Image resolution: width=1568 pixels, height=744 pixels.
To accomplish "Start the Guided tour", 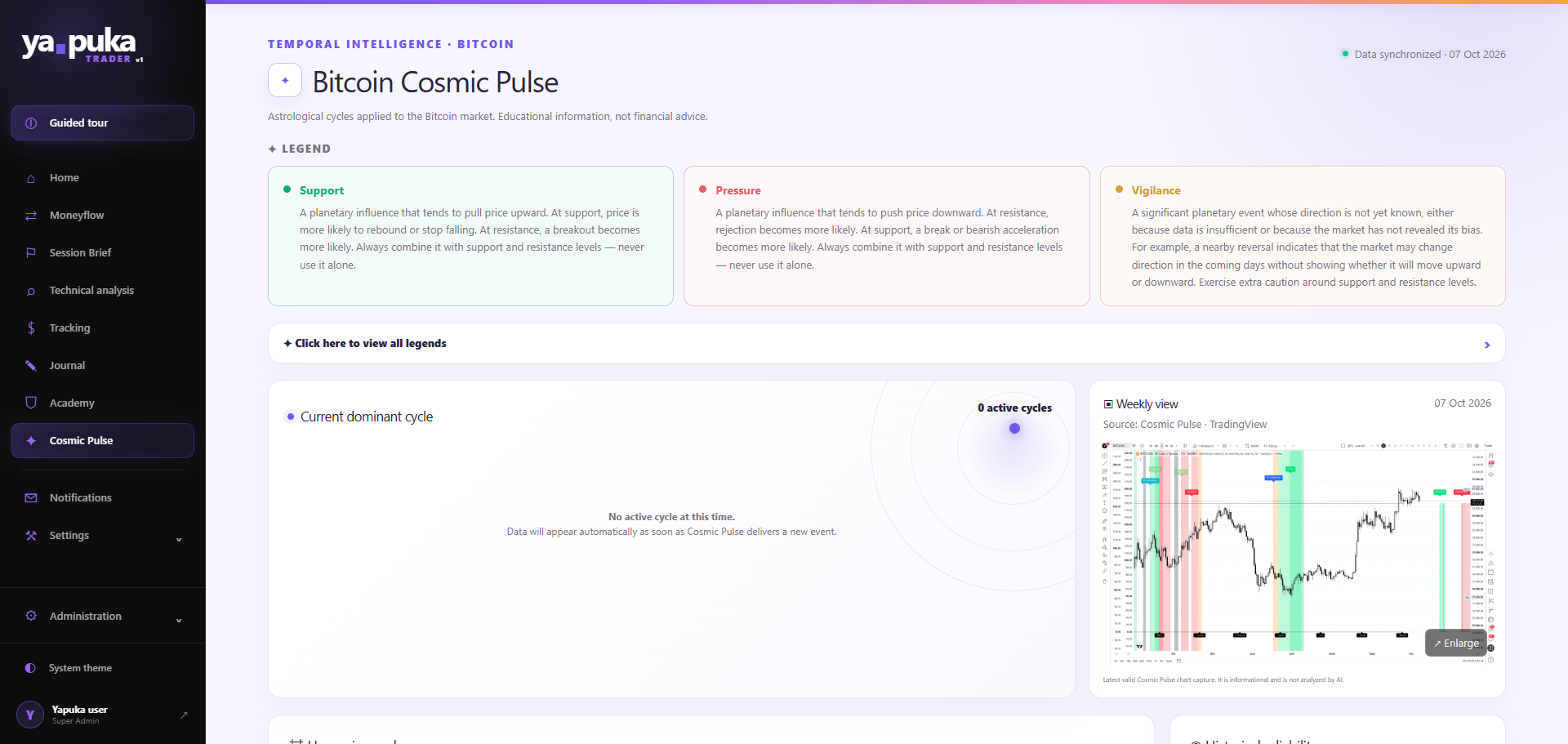I will point(102,123).
